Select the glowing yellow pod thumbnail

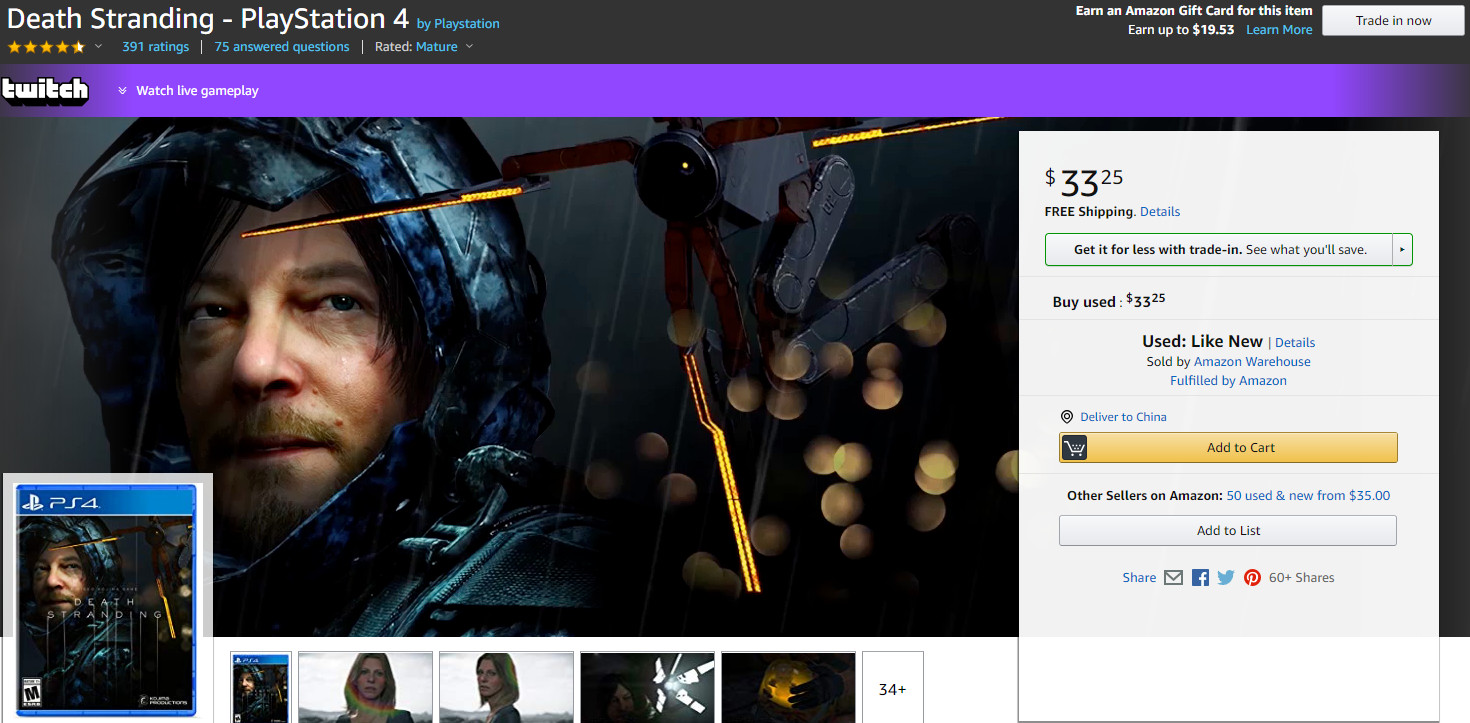coord(789,688)
